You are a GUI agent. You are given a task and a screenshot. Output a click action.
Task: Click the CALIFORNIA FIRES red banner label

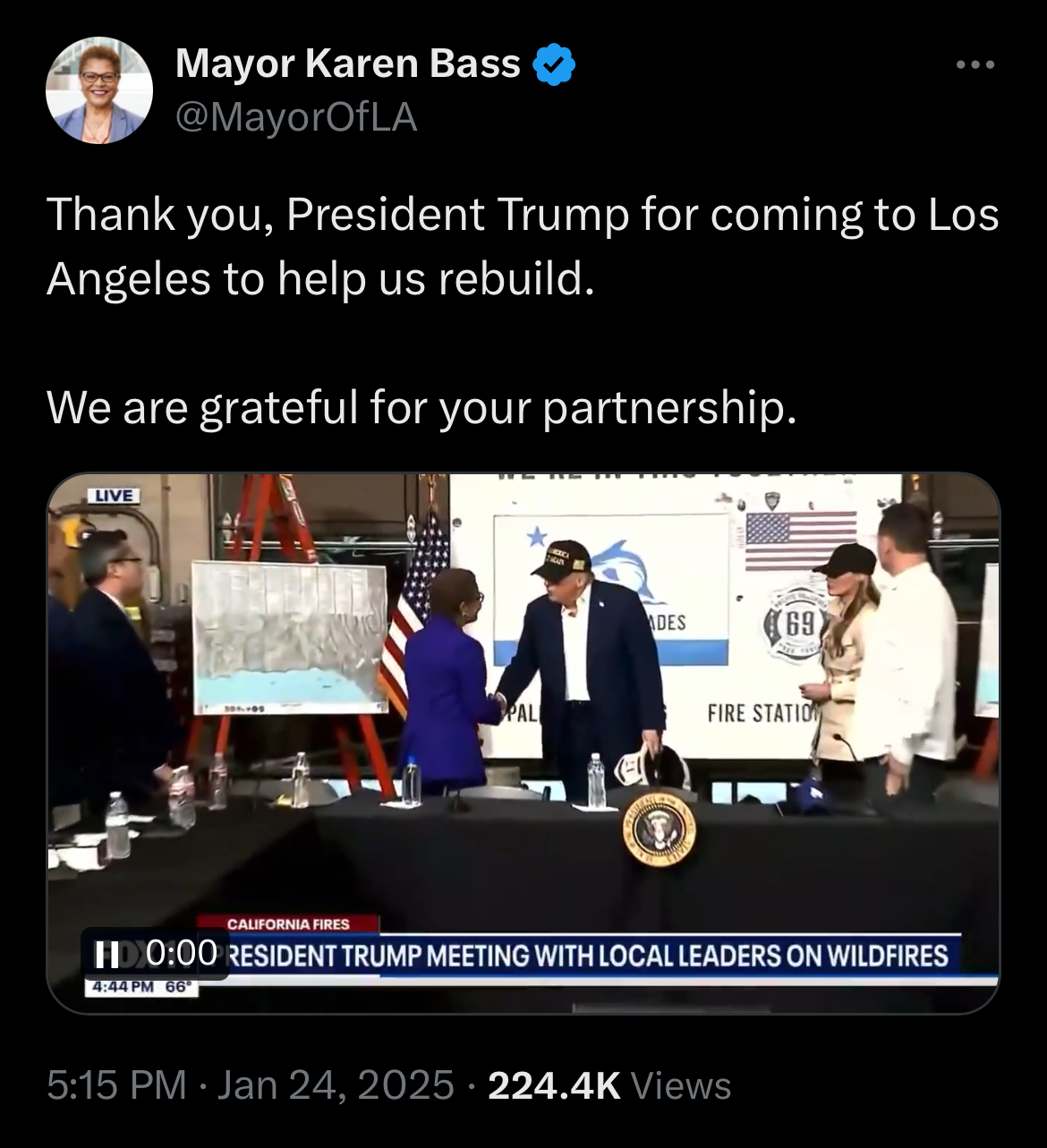point(288,923)
